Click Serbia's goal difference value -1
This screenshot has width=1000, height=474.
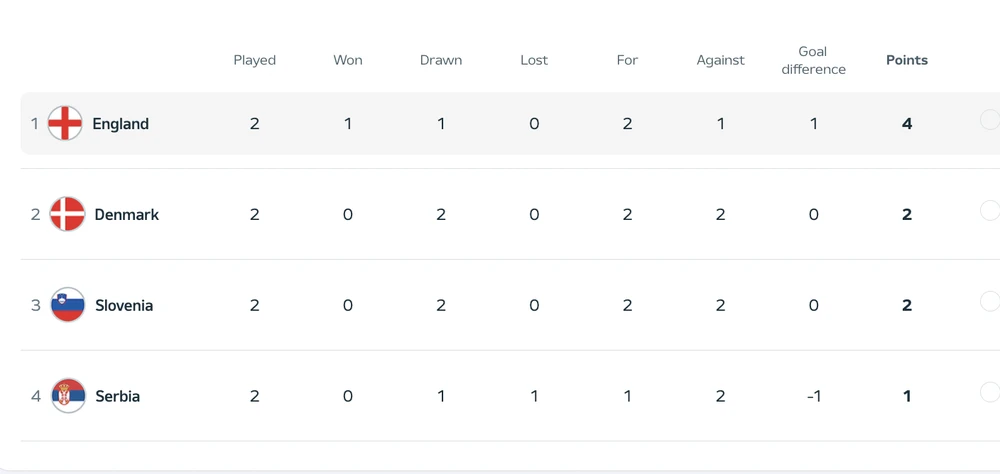[x=813, y=396]
